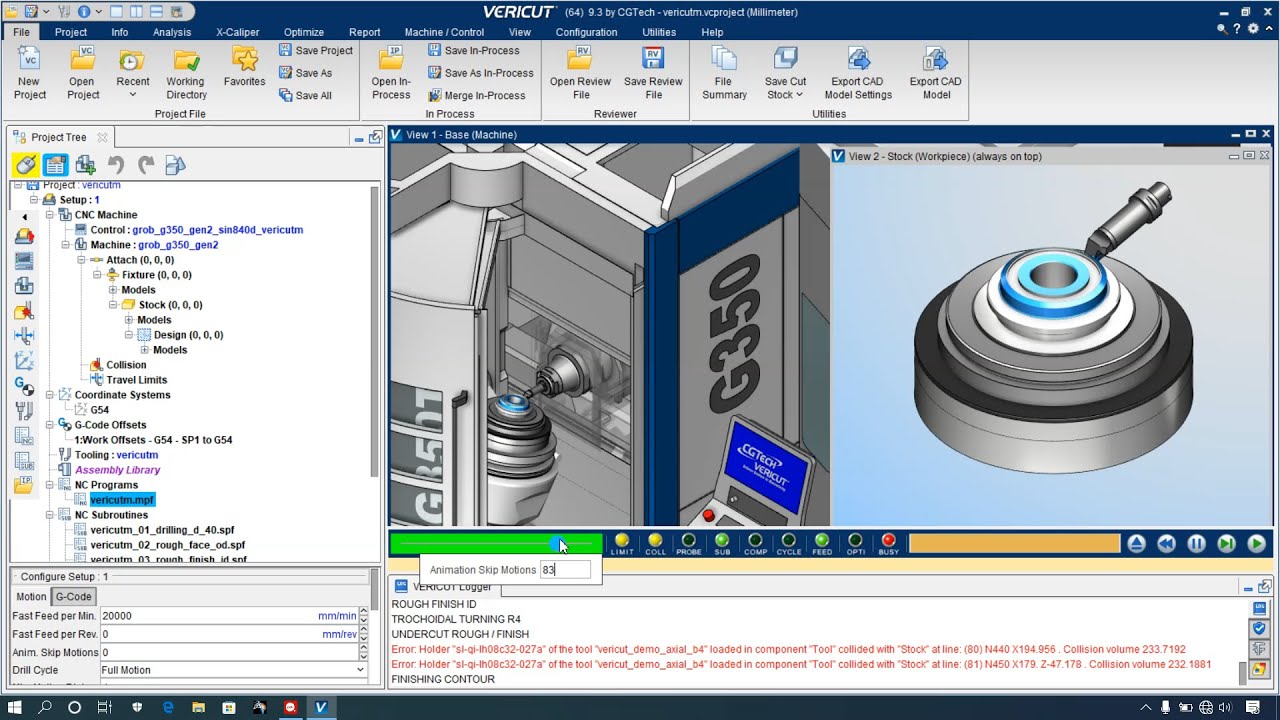This screenshot has height=720, width=1280.
Task: Click the Save All button
Action: click(x=304, y=95)
